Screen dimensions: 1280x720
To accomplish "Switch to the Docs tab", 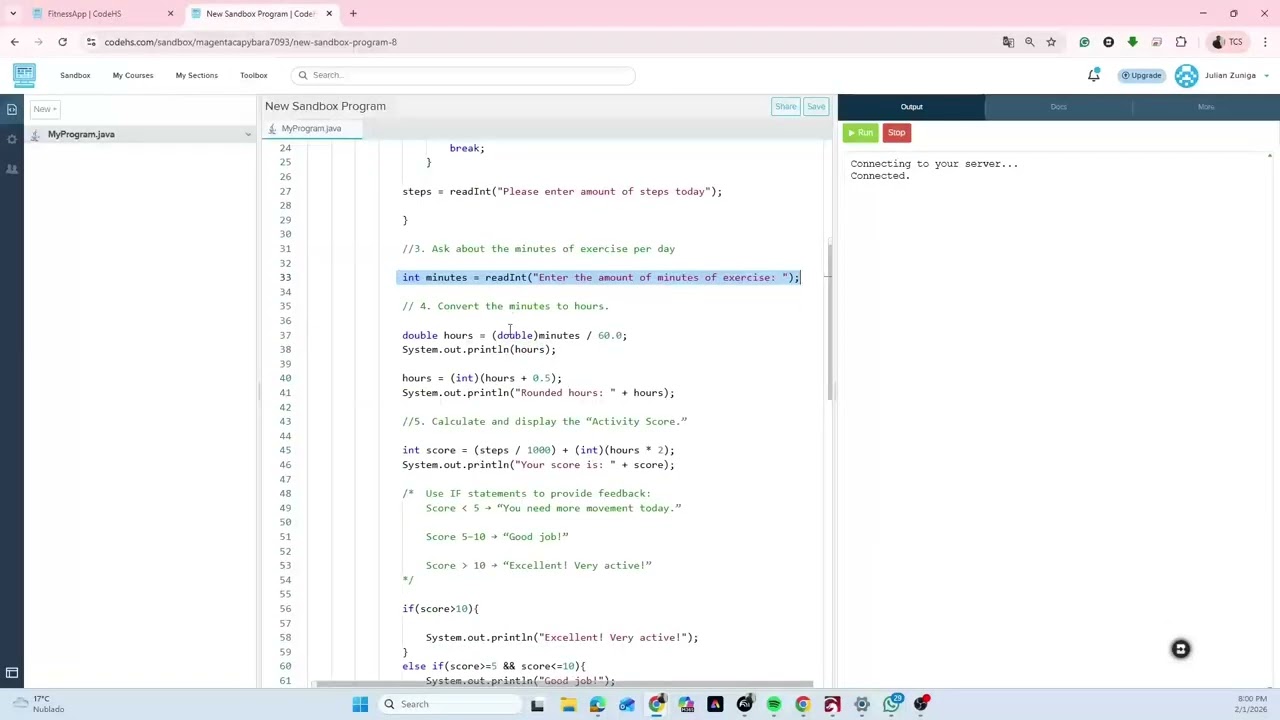I will (x=1058, y=107).
